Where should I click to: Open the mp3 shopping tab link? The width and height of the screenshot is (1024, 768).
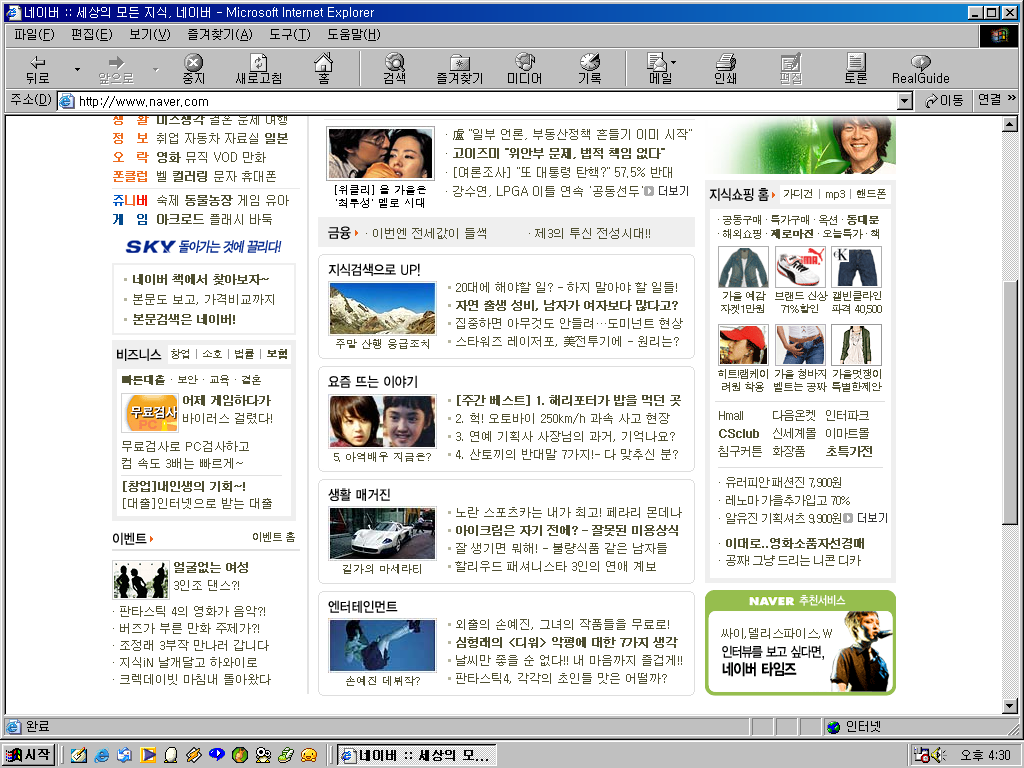pos(835,194)
